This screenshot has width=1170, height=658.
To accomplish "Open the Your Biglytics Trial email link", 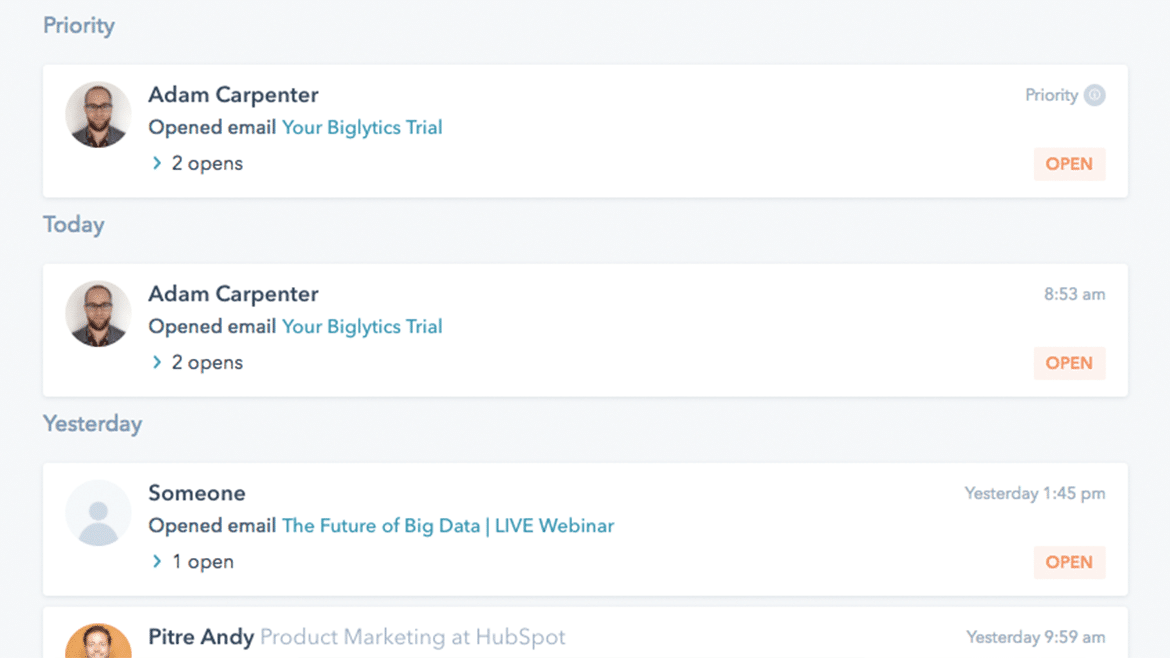I will point(362,127).
